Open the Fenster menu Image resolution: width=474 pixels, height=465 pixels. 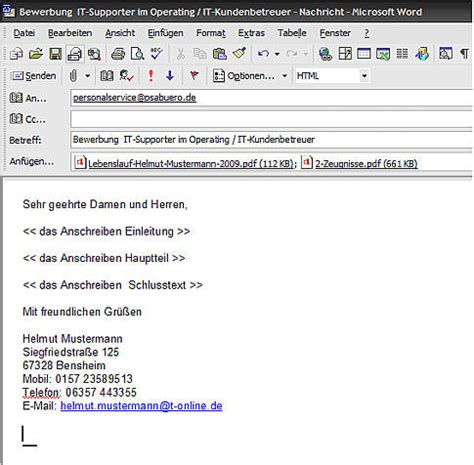pyautogui.click(x=335, y=33)
